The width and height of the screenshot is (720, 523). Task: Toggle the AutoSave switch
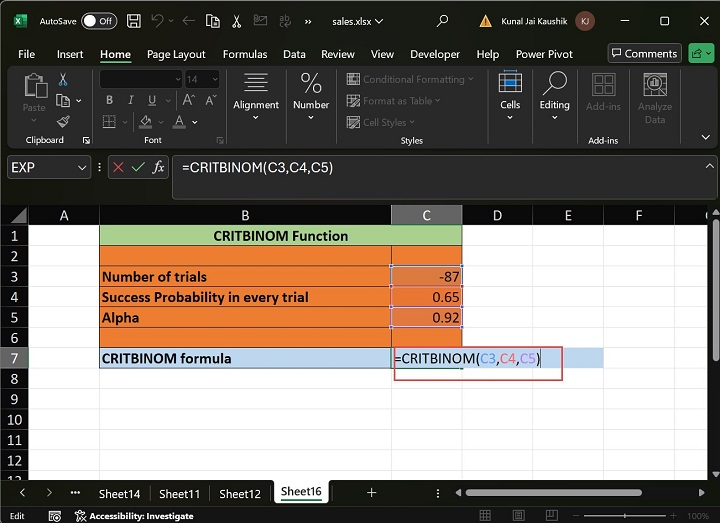pyautogui.click(x=98, y=21)
